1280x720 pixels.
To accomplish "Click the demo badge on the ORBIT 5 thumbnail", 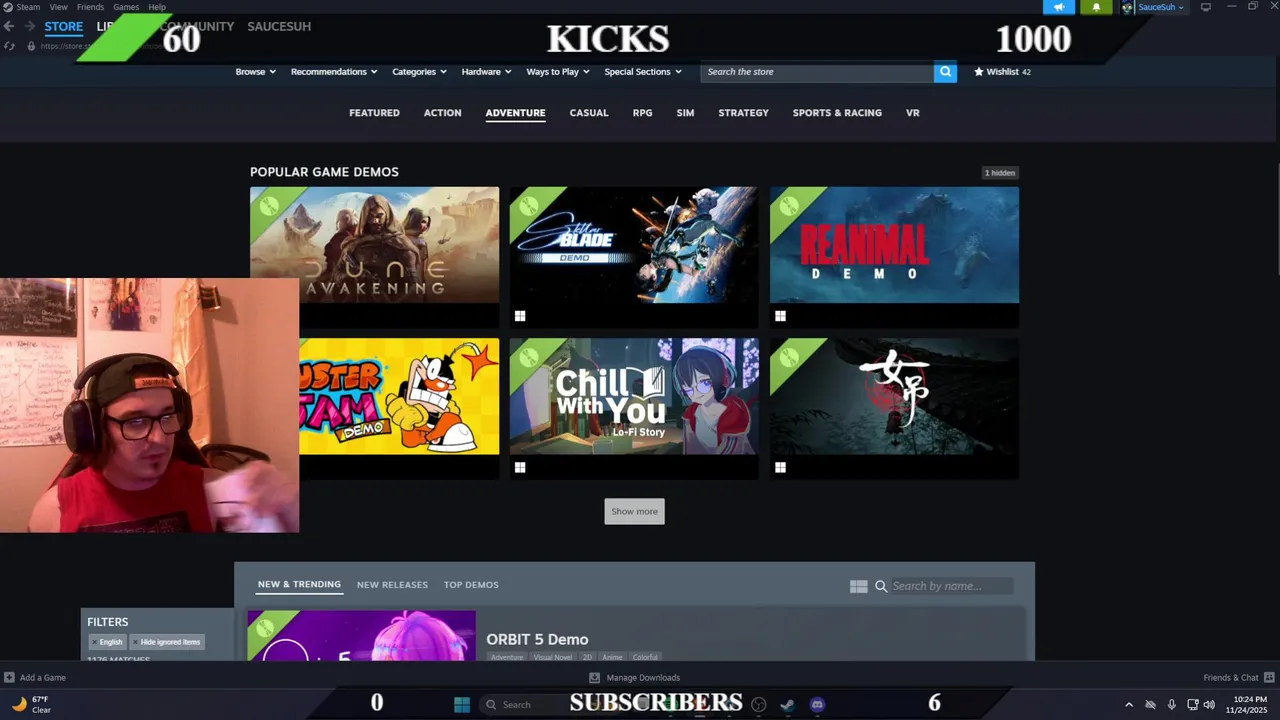I will (266, 628).
